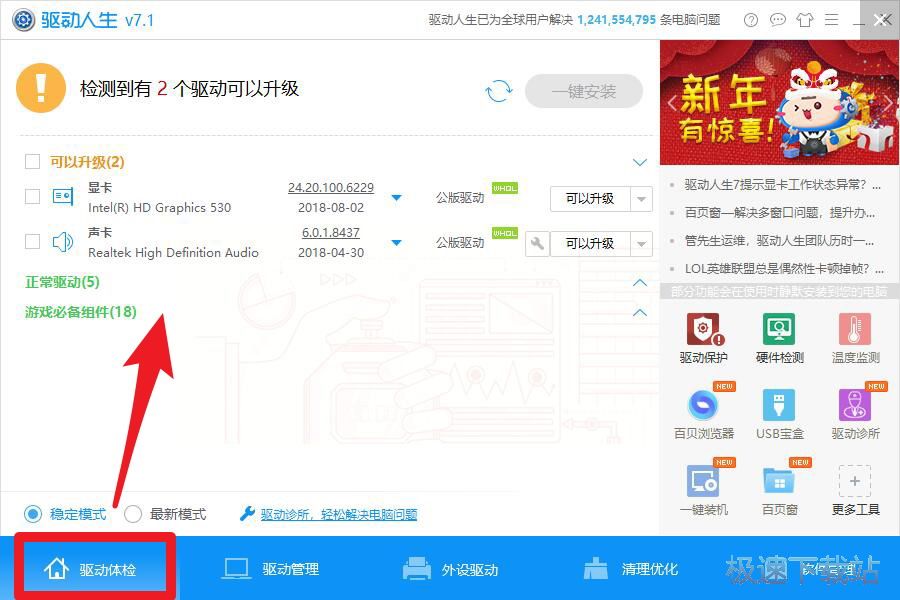Collapse the 可以升级 section chevron
900x600 pixels.
click(x=639, y=162)
